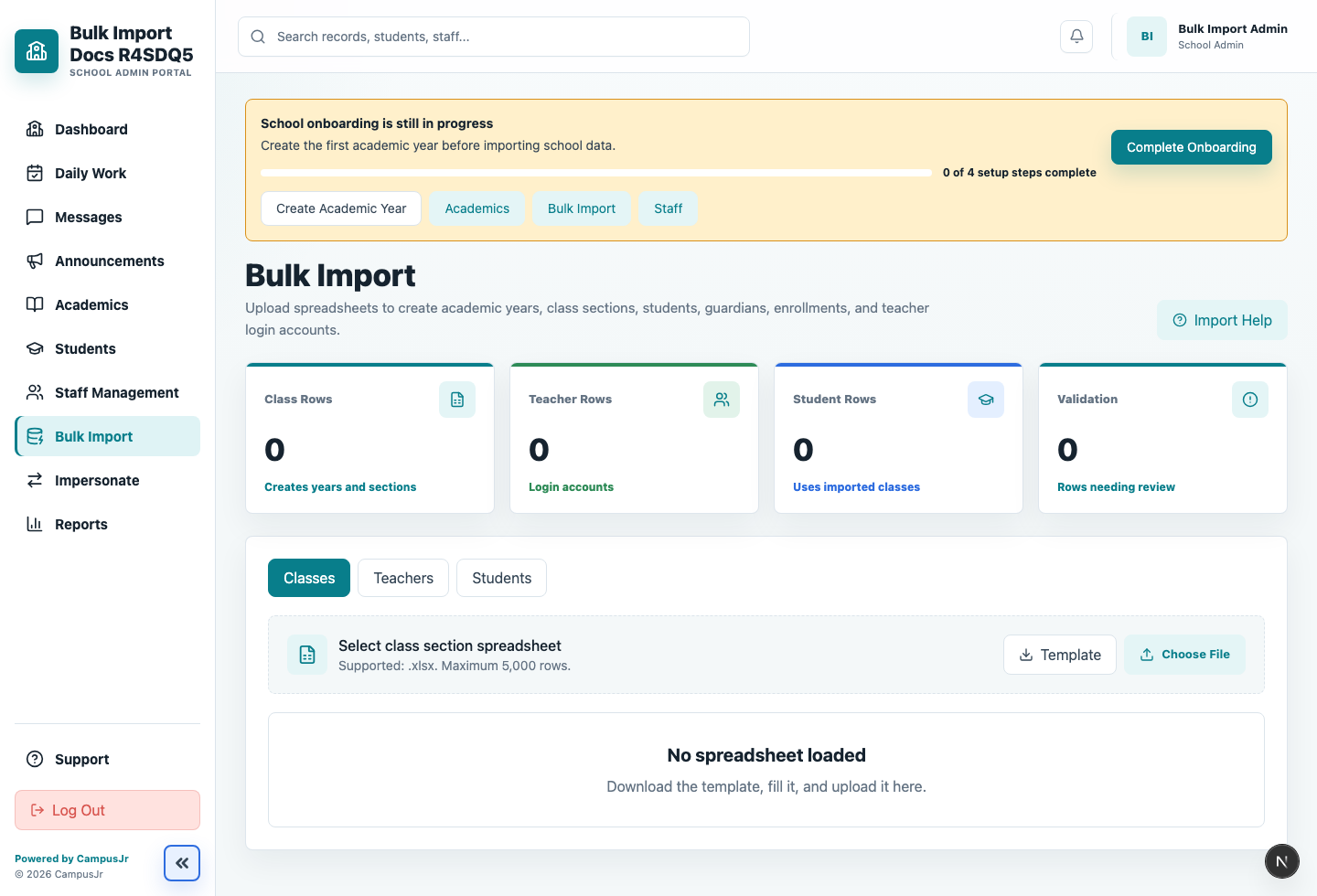Viewport: 1317px width, 896px height.
Task: Click Choose File to upload
Action: [x=1184, y=655]
